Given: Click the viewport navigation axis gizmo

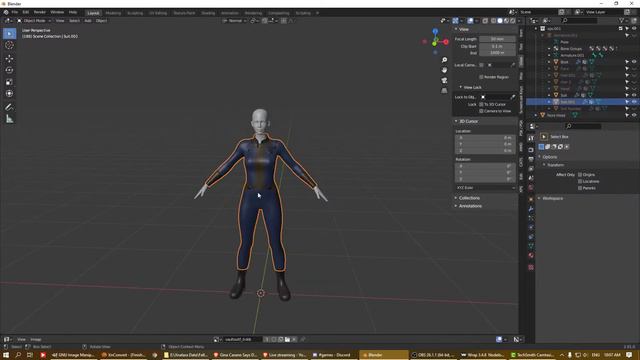Looking at the screenshot, I should [x=435, y=41].
